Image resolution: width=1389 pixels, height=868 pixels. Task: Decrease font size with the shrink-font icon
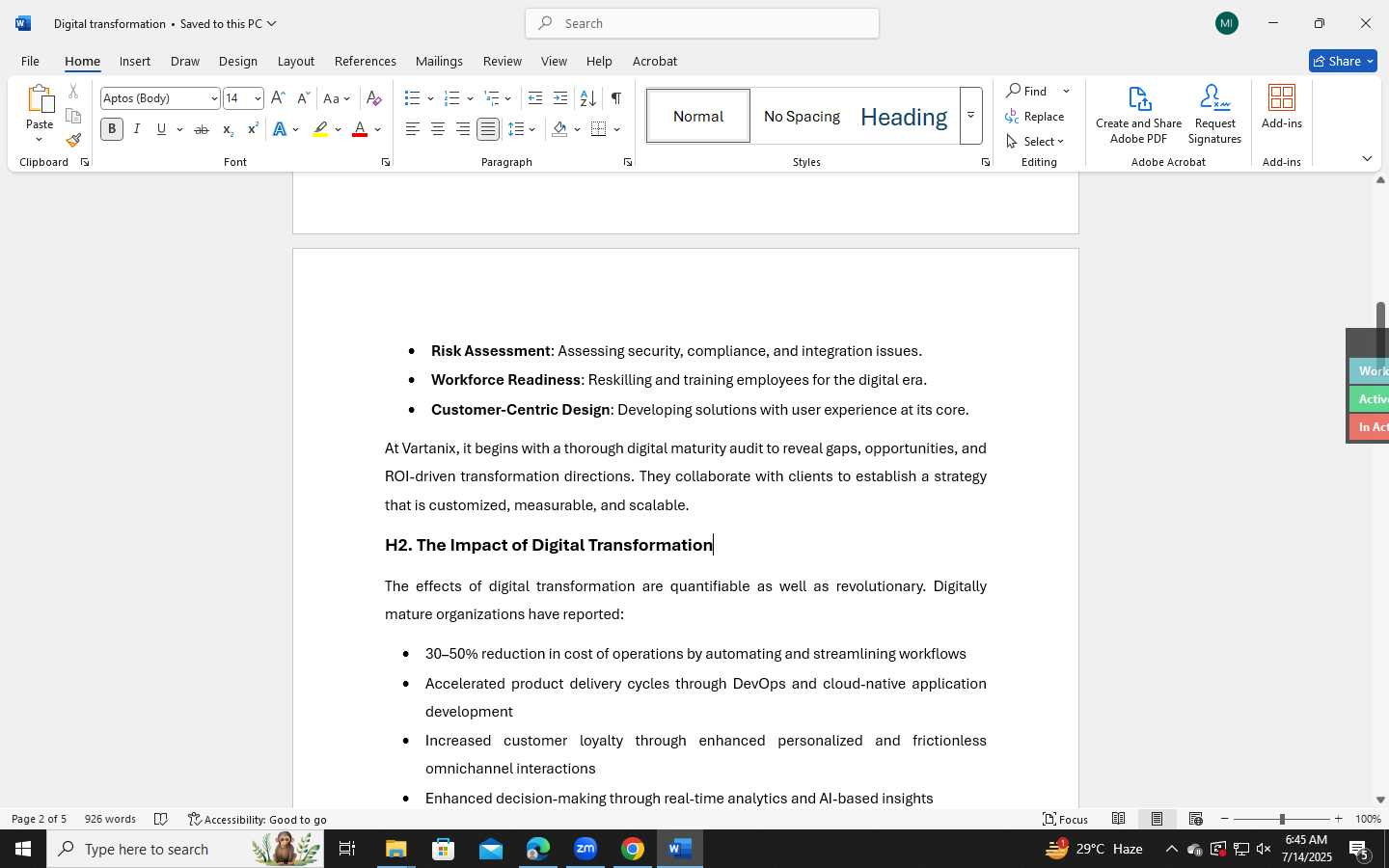(x=303, y=98)
